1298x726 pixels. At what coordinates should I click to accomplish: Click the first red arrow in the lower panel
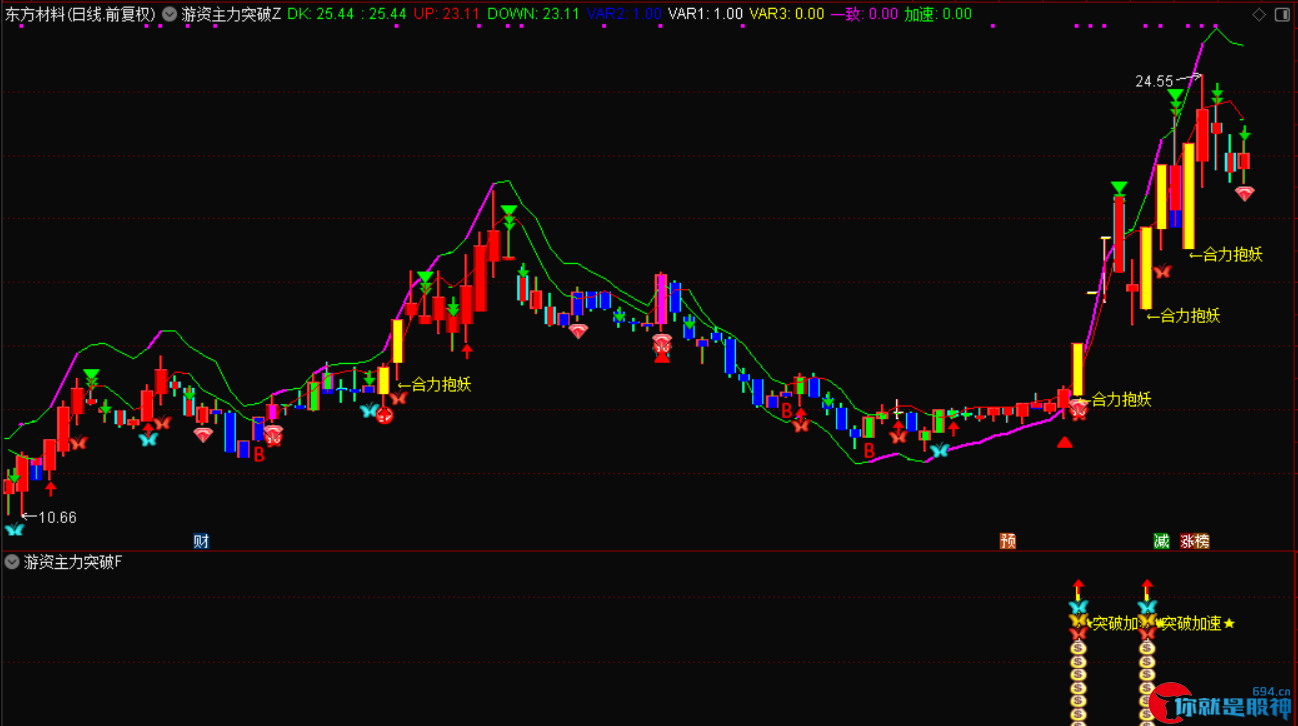coord(1078,588)
